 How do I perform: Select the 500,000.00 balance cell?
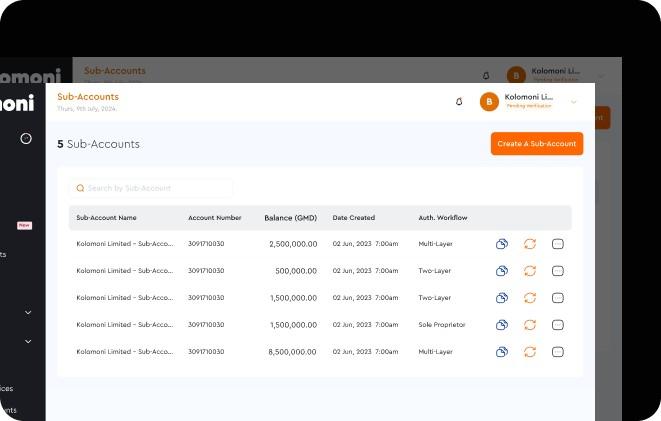click(x=296, y=271)
